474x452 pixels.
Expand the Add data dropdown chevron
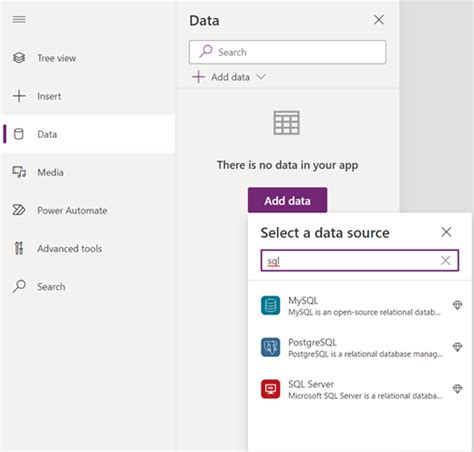261,77
